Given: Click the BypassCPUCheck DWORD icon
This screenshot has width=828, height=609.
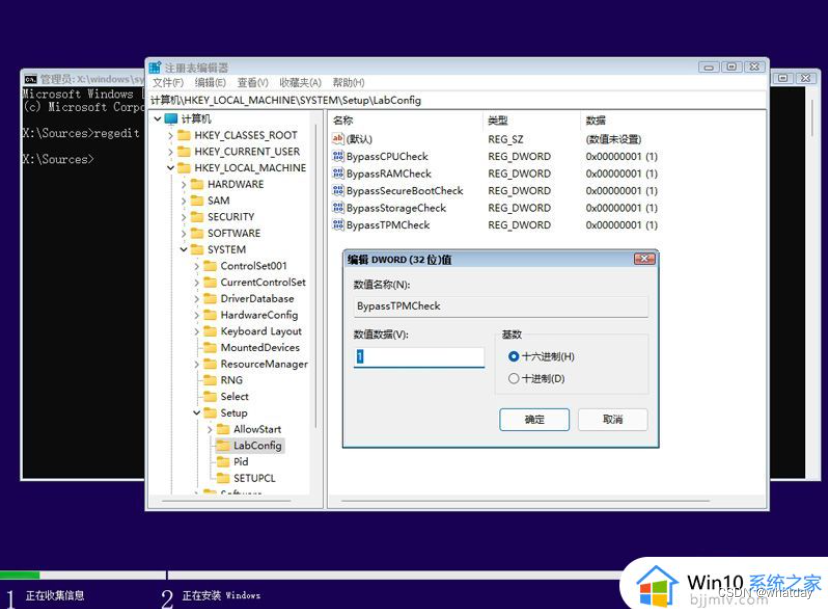Looking at the screenshot, I should 338,156.
